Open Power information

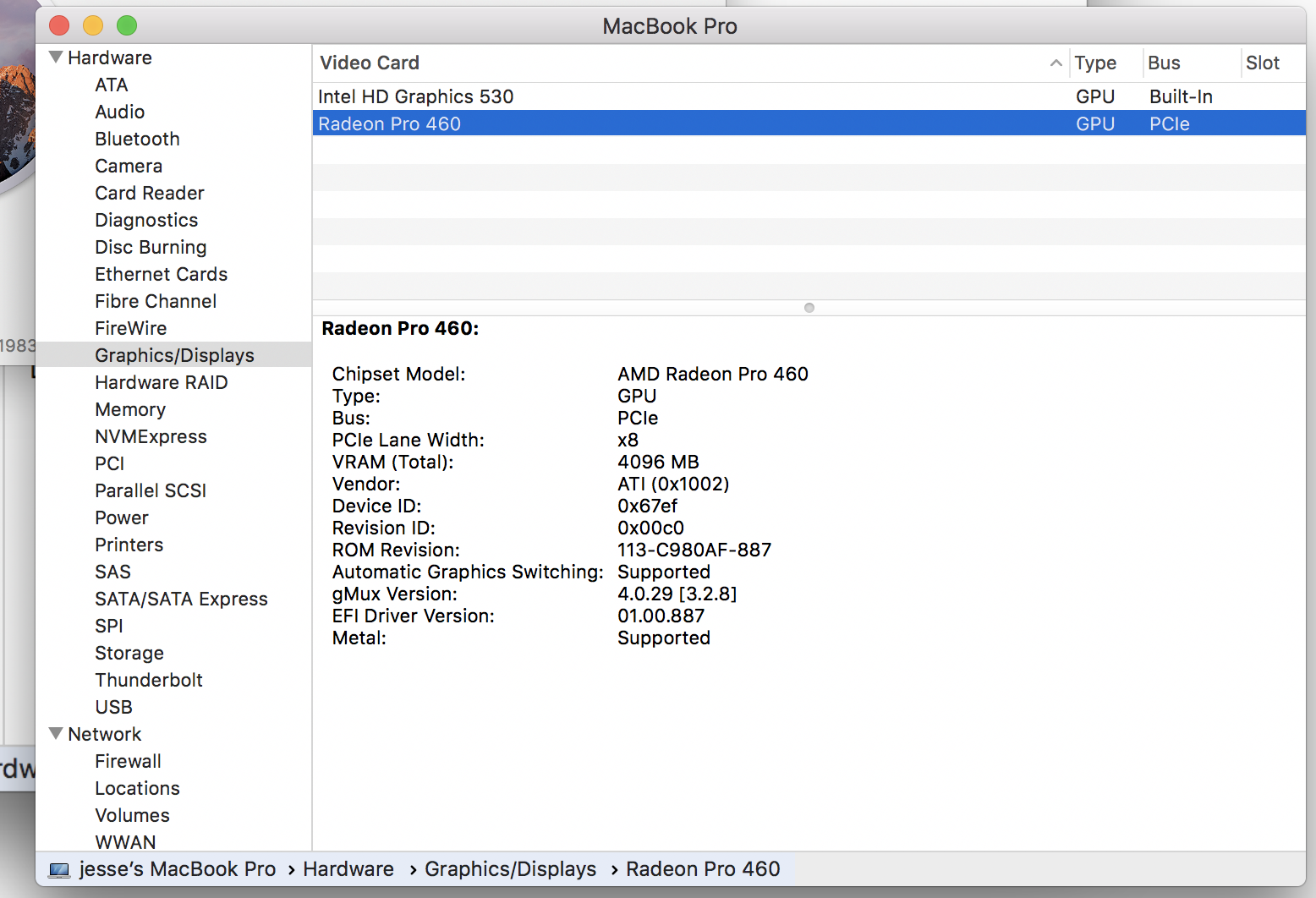pos(122,517)
